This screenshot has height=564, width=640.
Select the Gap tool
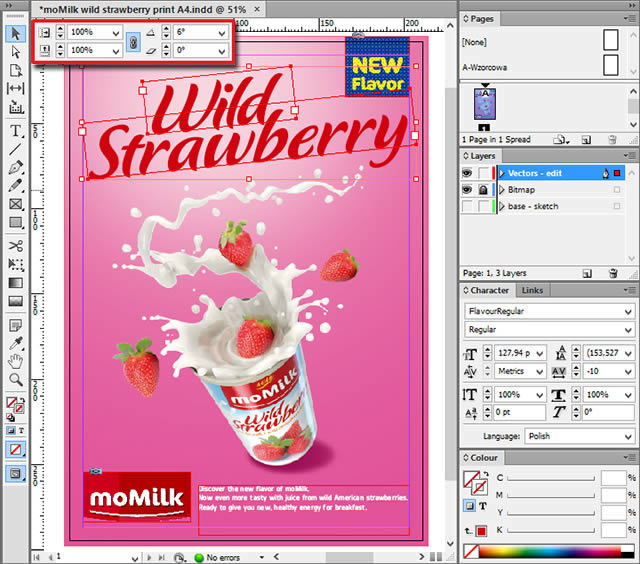16,89
